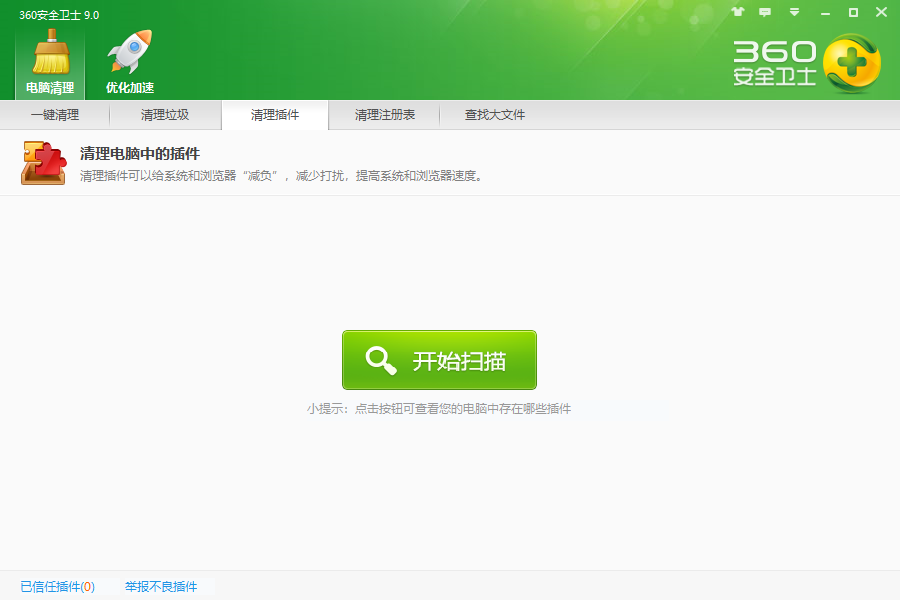Screen dimensions: 900x600
Task: Close the 360安全卫士 window
Action: 882,12
